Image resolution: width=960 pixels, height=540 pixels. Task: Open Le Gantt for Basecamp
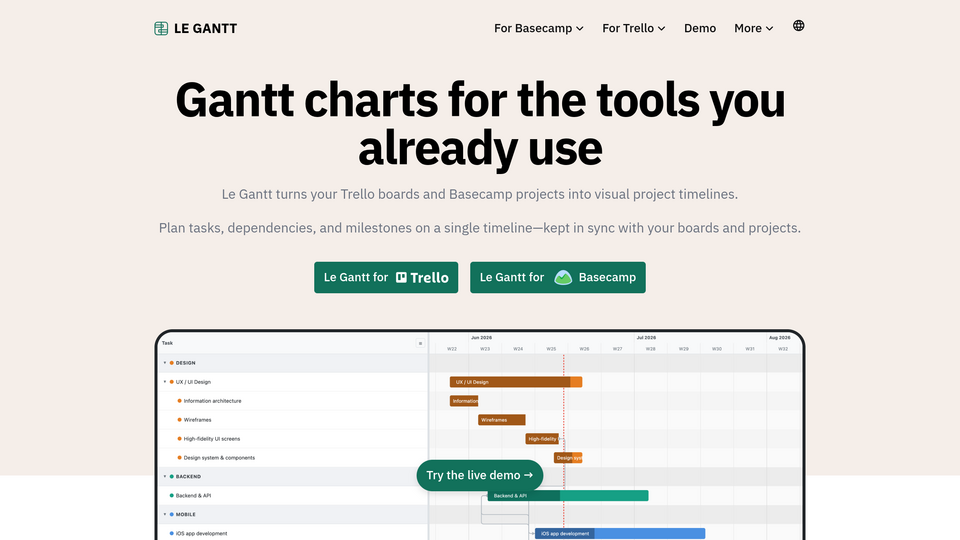click(558, 277)
